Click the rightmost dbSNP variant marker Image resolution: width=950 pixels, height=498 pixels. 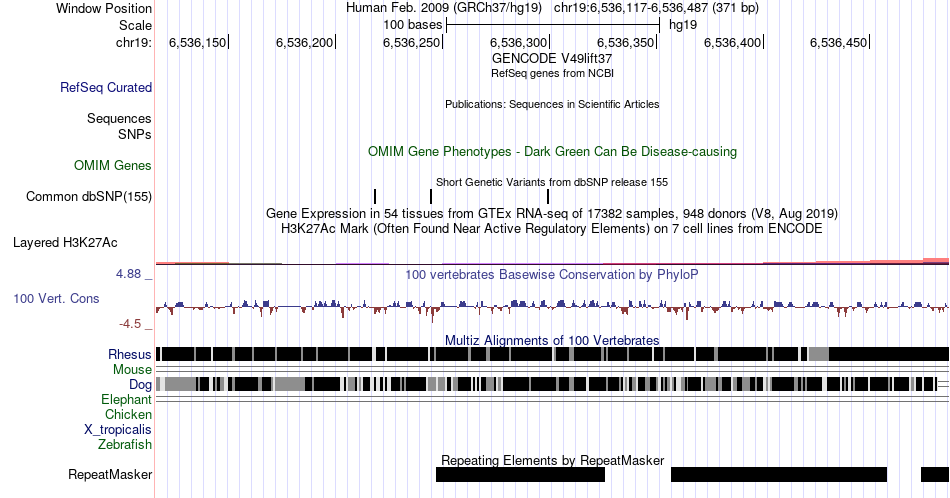coord(548,196)
